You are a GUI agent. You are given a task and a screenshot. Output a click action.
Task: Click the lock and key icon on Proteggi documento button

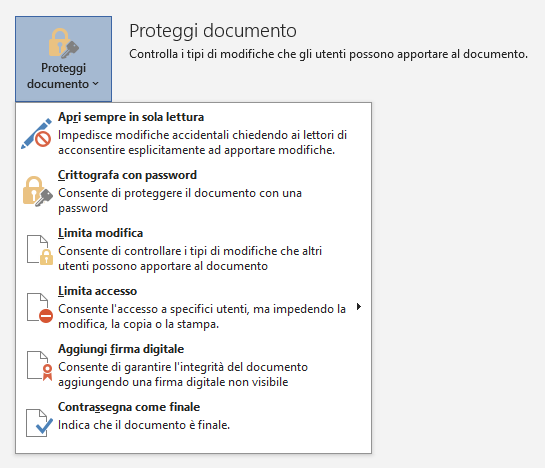[64, 43]
